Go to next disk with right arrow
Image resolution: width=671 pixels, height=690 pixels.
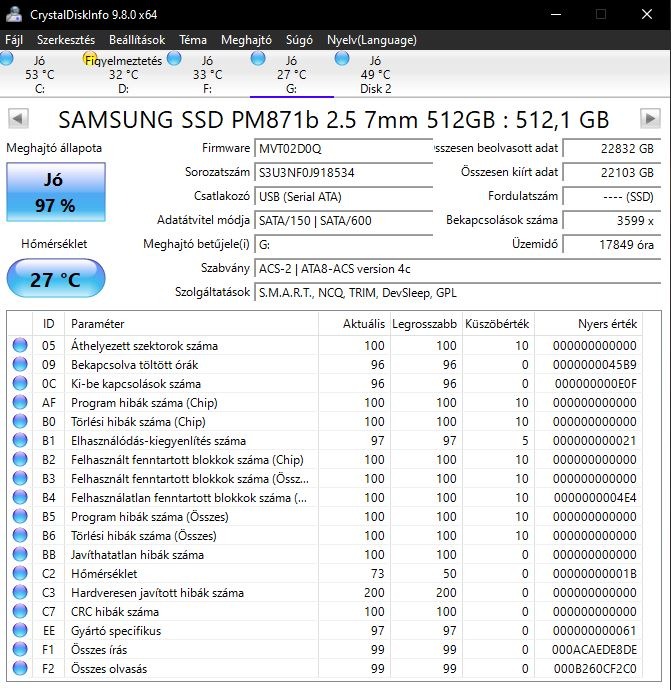click(x=650, y=119)
